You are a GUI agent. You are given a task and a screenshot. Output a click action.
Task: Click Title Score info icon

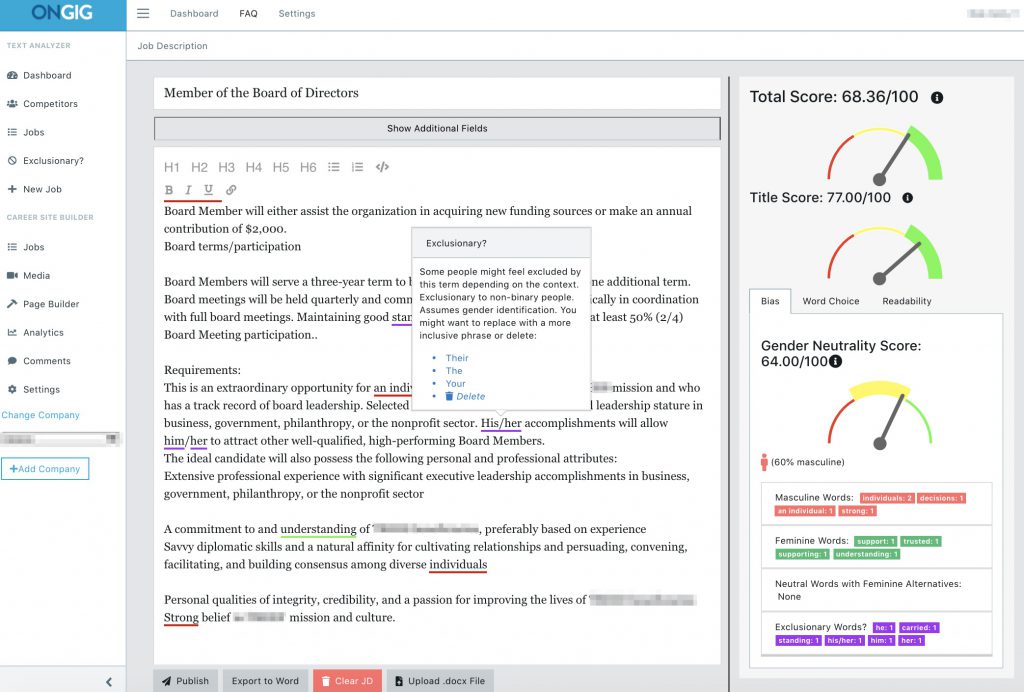(x=908, y=198)
